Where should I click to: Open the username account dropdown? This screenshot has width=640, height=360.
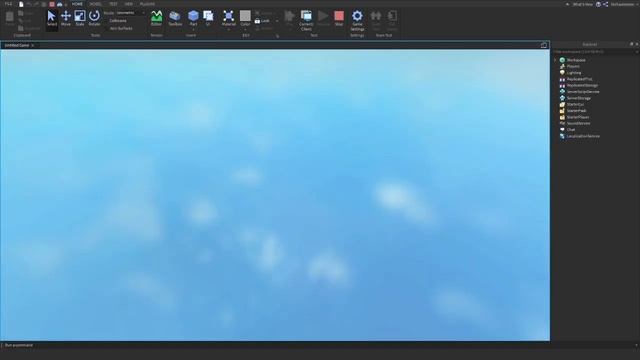click(624, 4)
